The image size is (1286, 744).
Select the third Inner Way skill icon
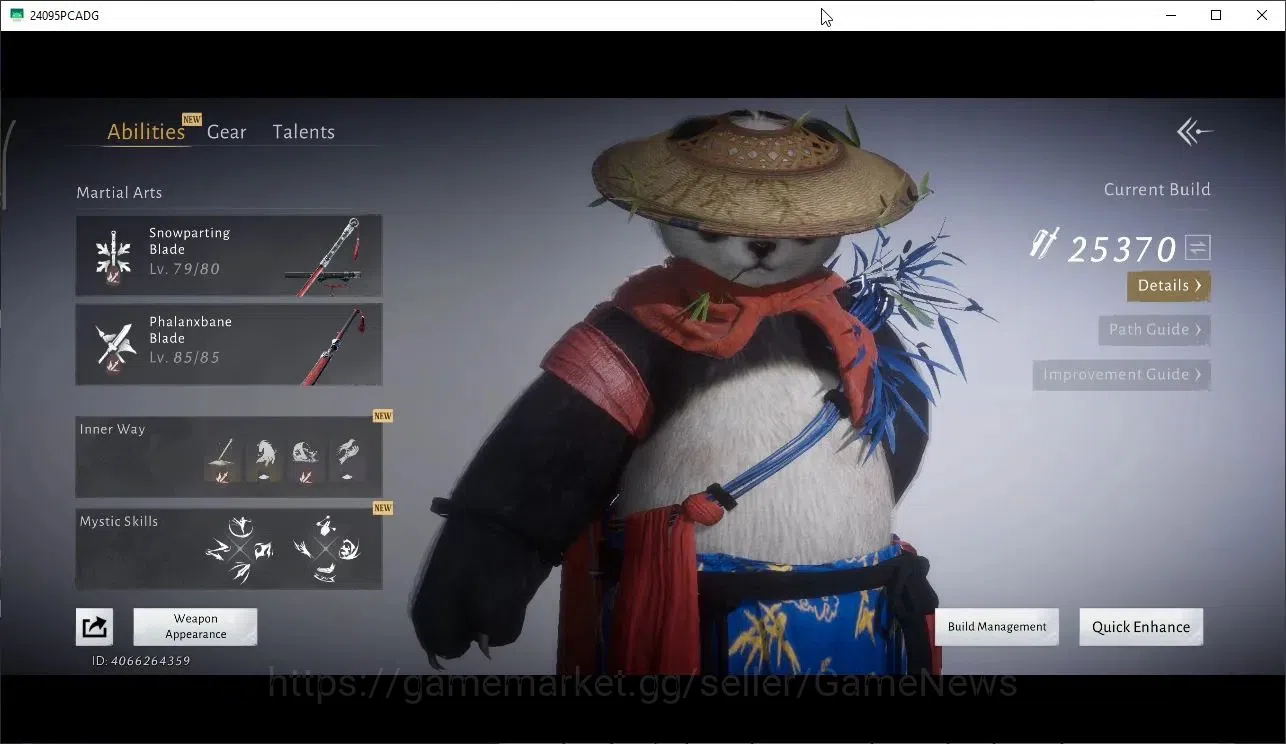click(305, 459)
